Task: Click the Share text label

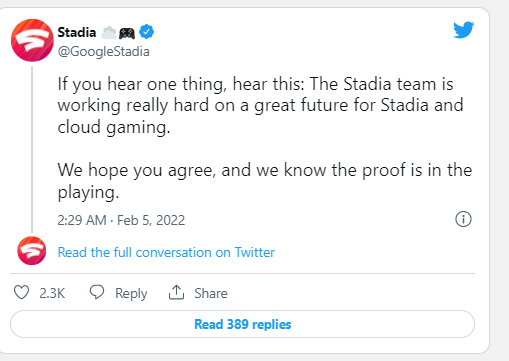Action: point(211,293)
